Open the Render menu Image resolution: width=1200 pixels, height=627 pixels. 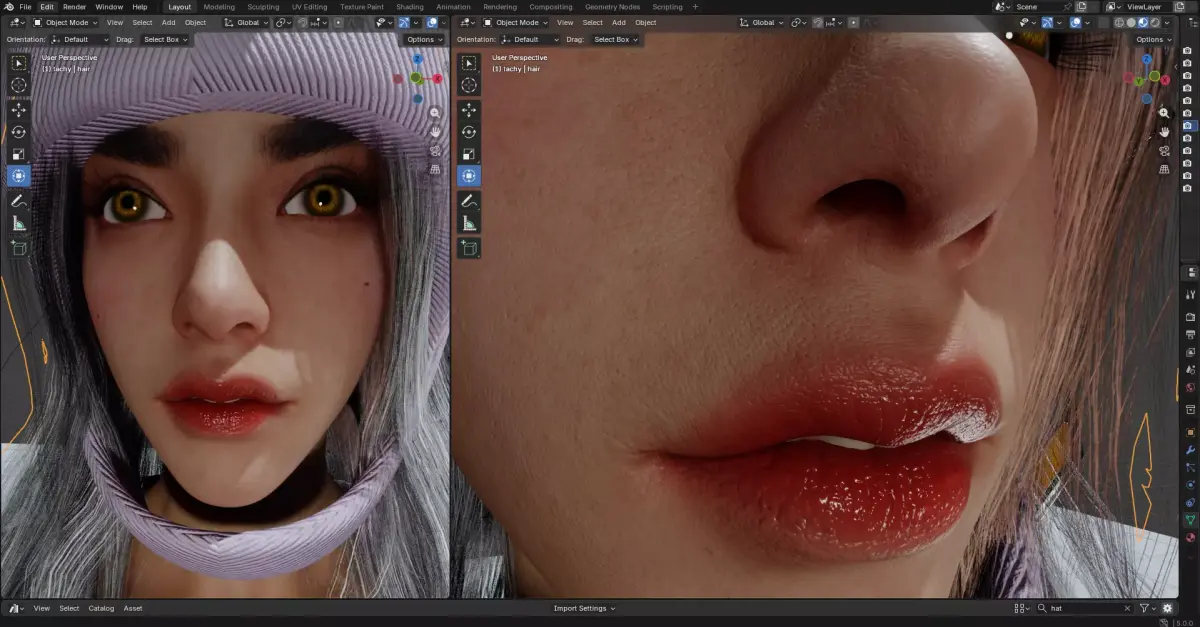pos(74,6)
